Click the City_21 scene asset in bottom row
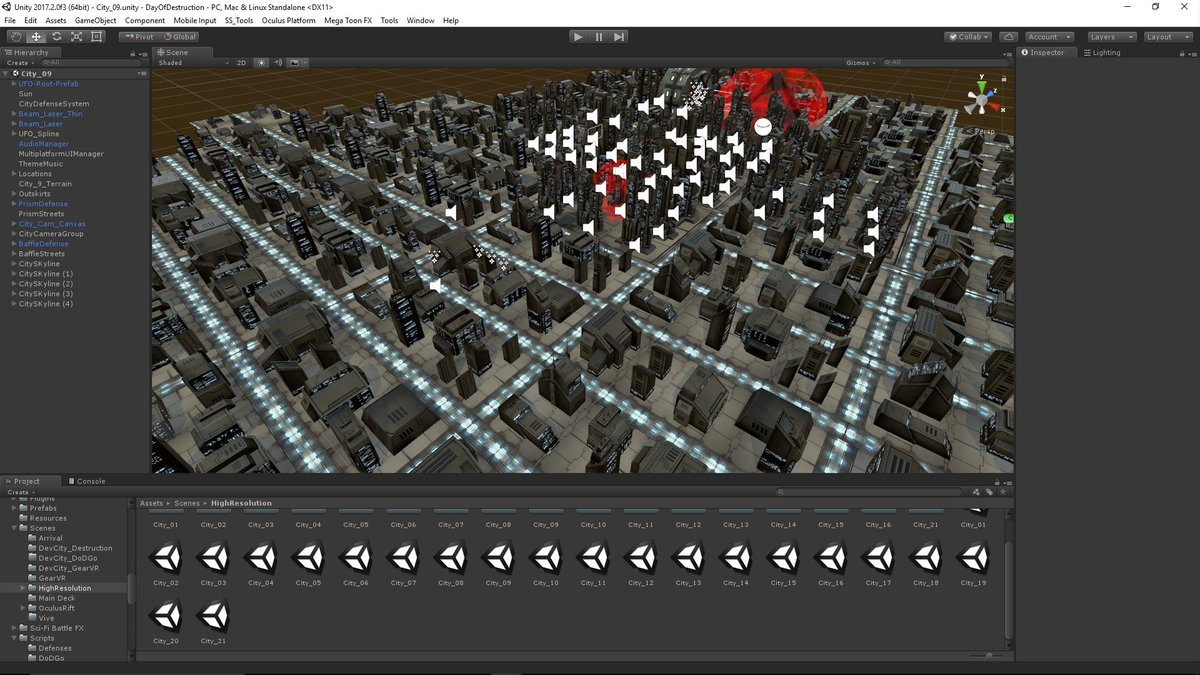This screenshot has width=1200, height=675. coord(213,620)
